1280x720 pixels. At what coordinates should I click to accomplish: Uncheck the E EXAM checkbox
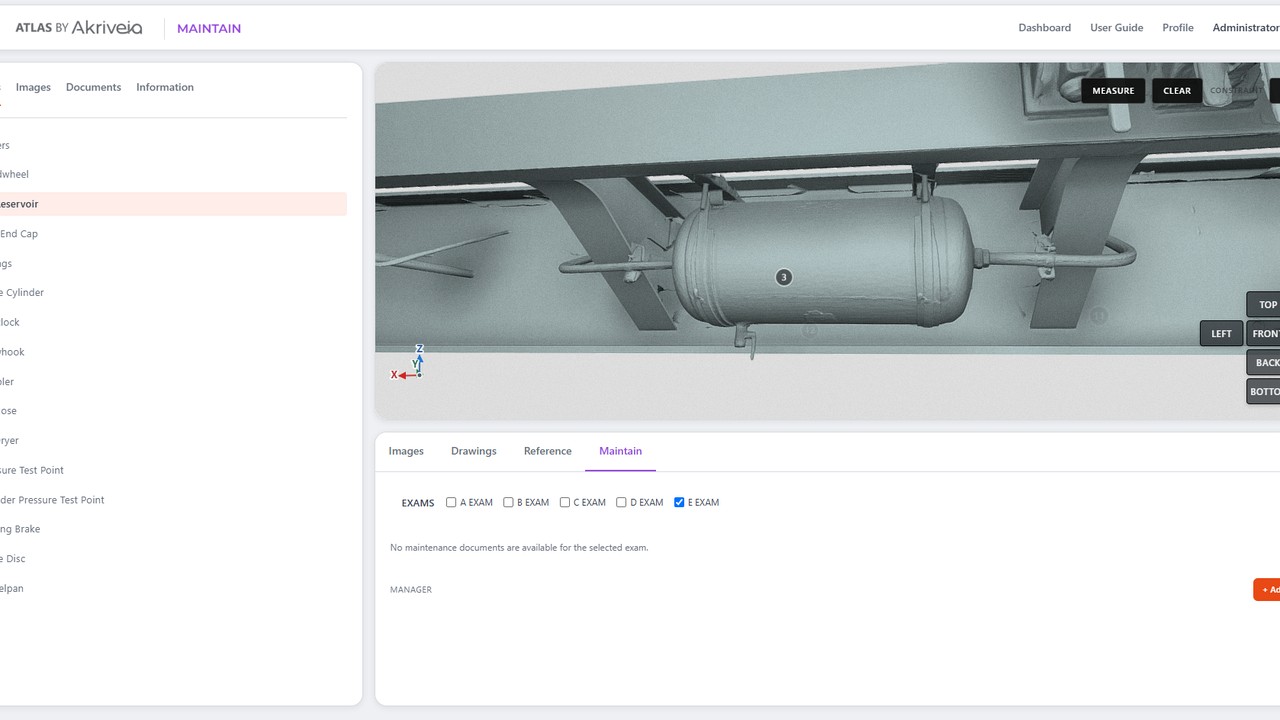tap(679, 502)
